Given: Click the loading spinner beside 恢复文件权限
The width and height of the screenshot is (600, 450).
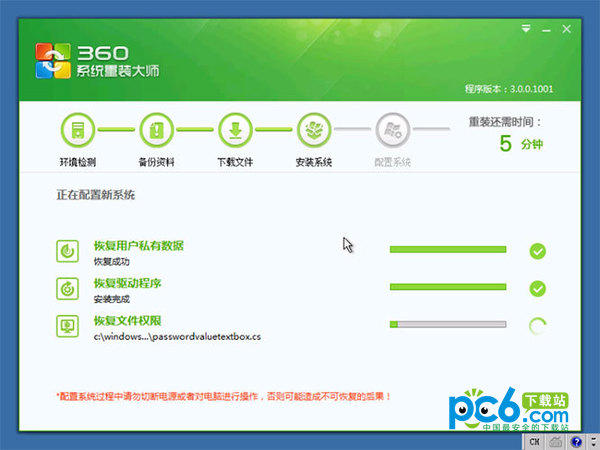Looking at the screenshot, I should click(x=538, y=326).
